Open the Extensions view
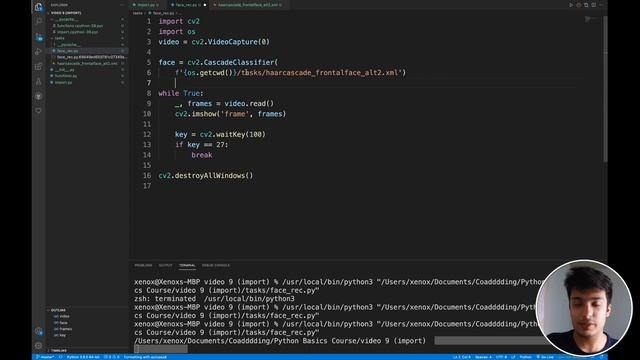This screenshot has height=360, width=640. coord(38,67)
